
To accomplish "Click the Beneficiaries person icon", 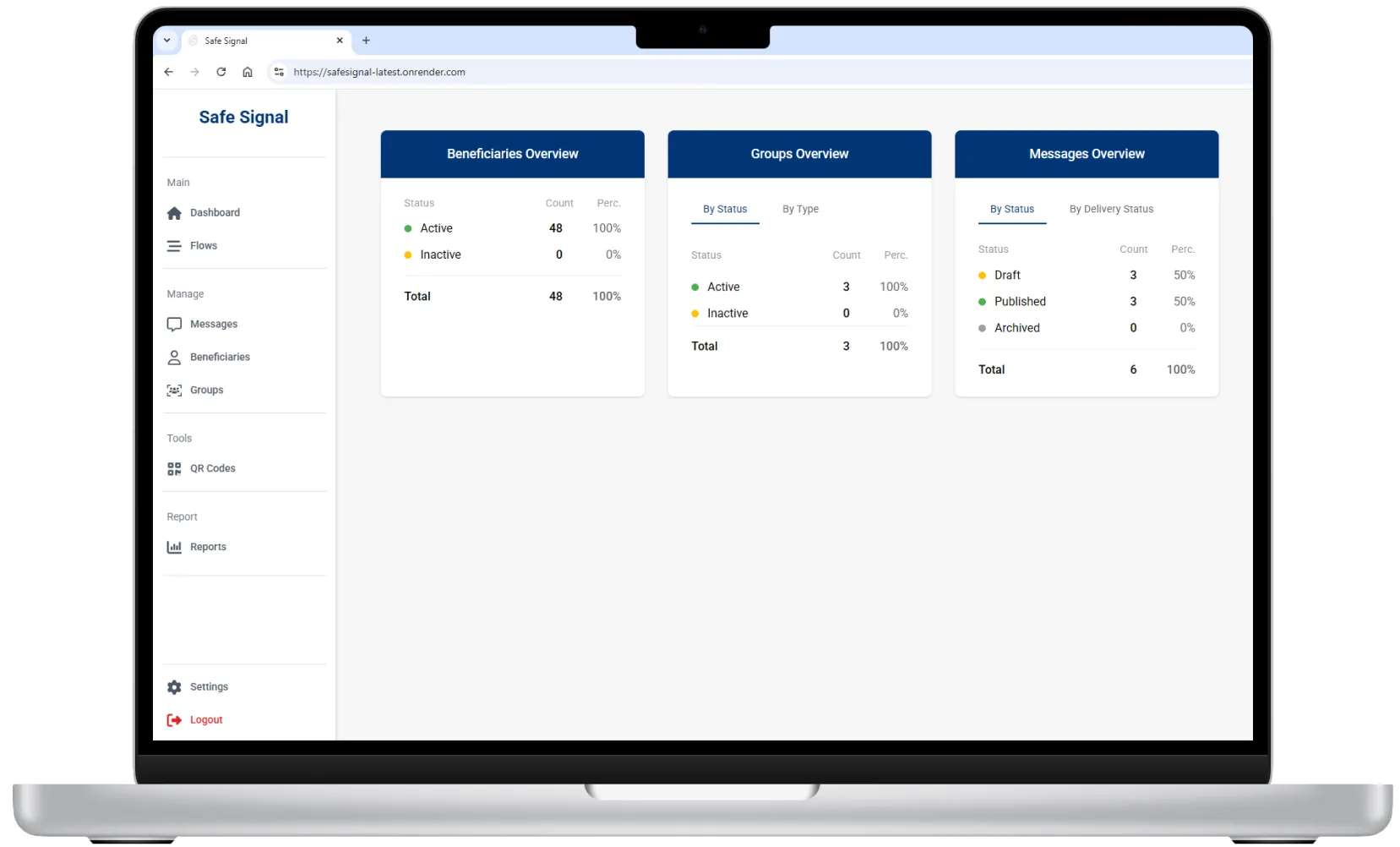I will 174,358.
